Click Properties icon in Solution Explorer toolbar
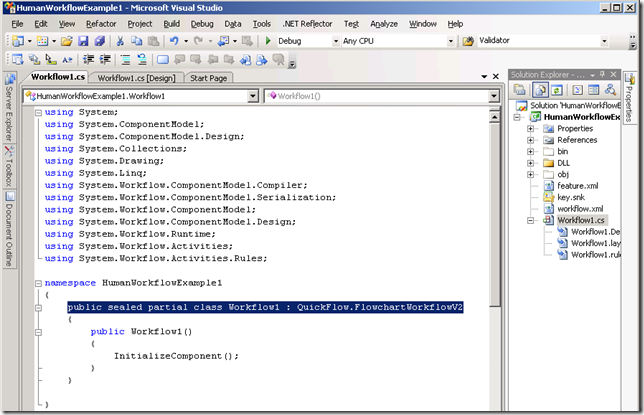Viewport: 644px width, 415px height. point(519,90)
